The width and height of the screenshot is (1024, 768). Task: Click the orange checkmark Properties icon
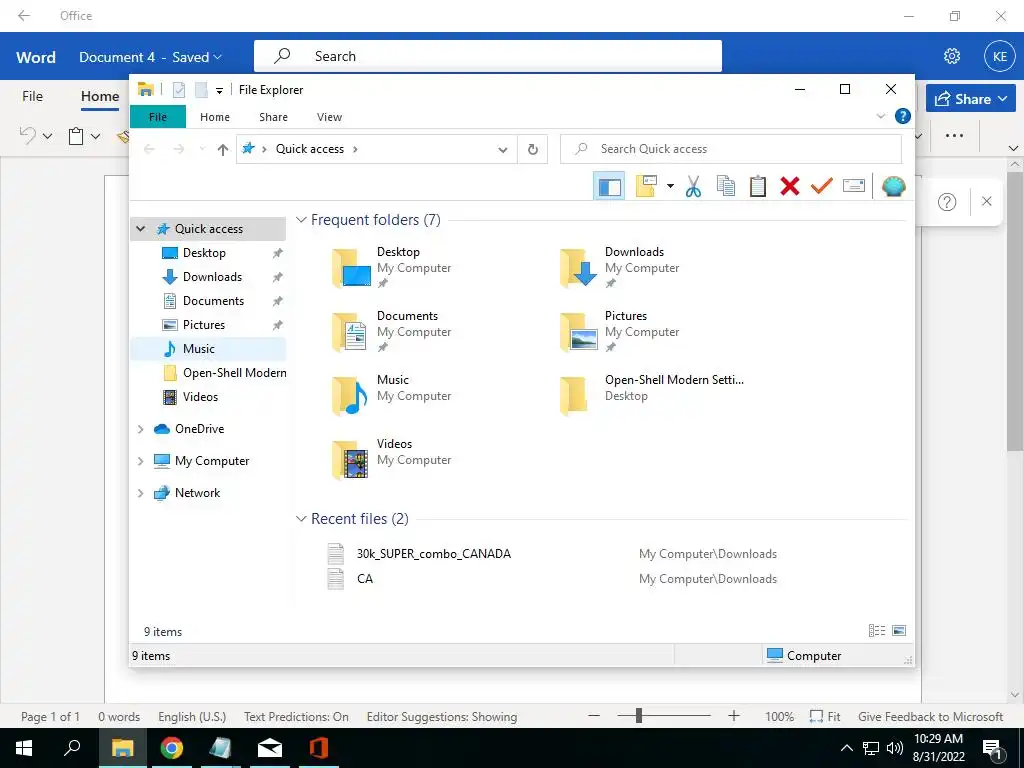(822, 186)
